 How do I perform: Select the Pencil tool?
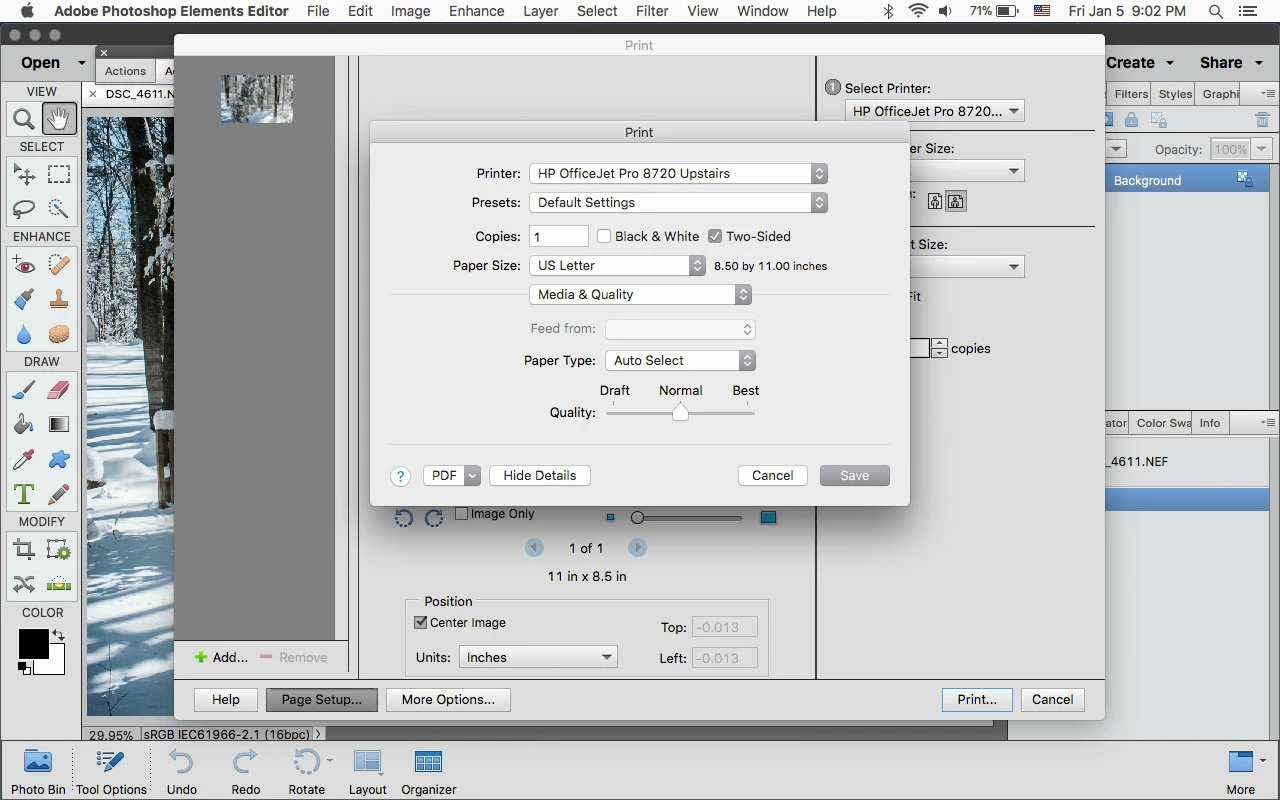pyautogui.click(x=59, y=494)
